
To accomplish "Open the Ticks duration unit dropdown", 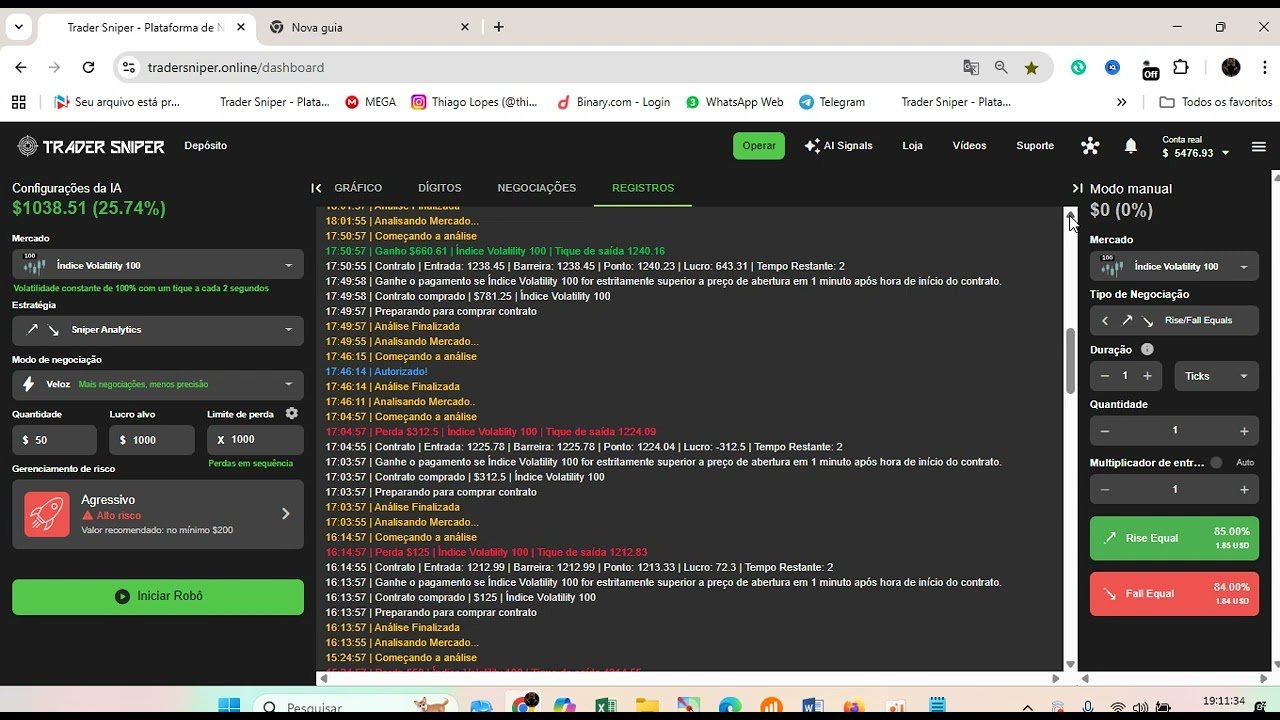I will pyautogui.click(x=1216, y=376).
